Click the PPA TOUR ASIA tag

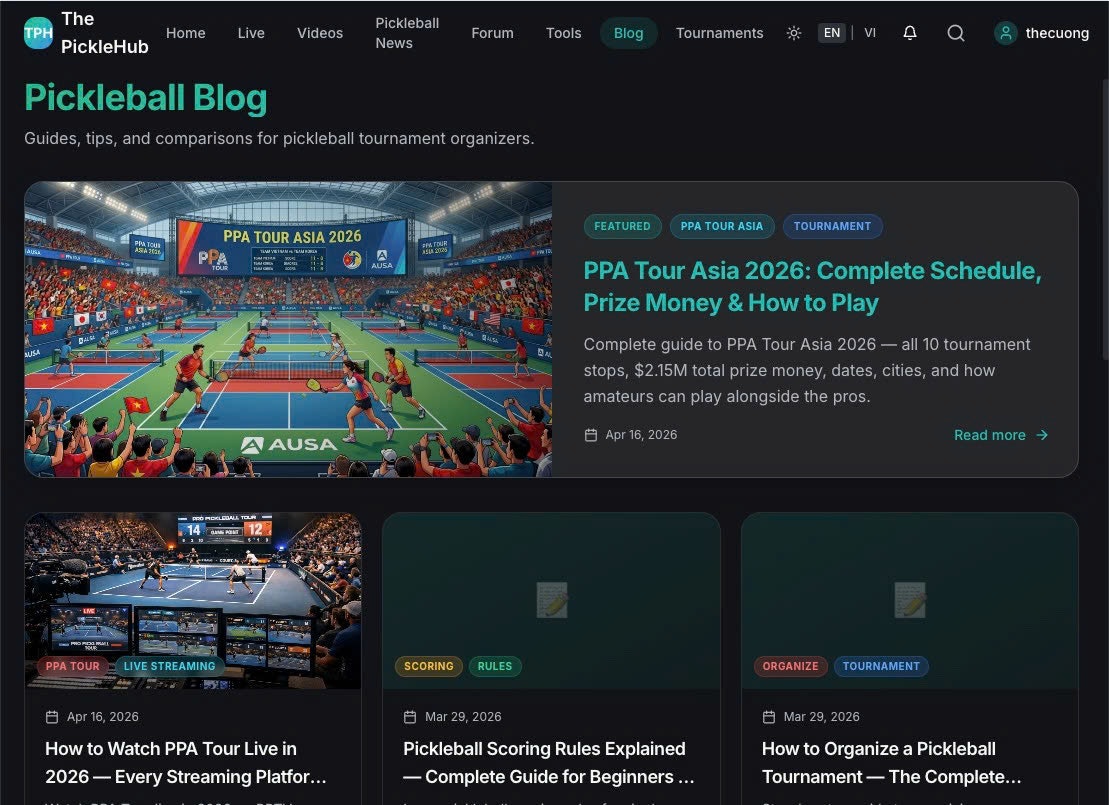(x=721, y=226)
